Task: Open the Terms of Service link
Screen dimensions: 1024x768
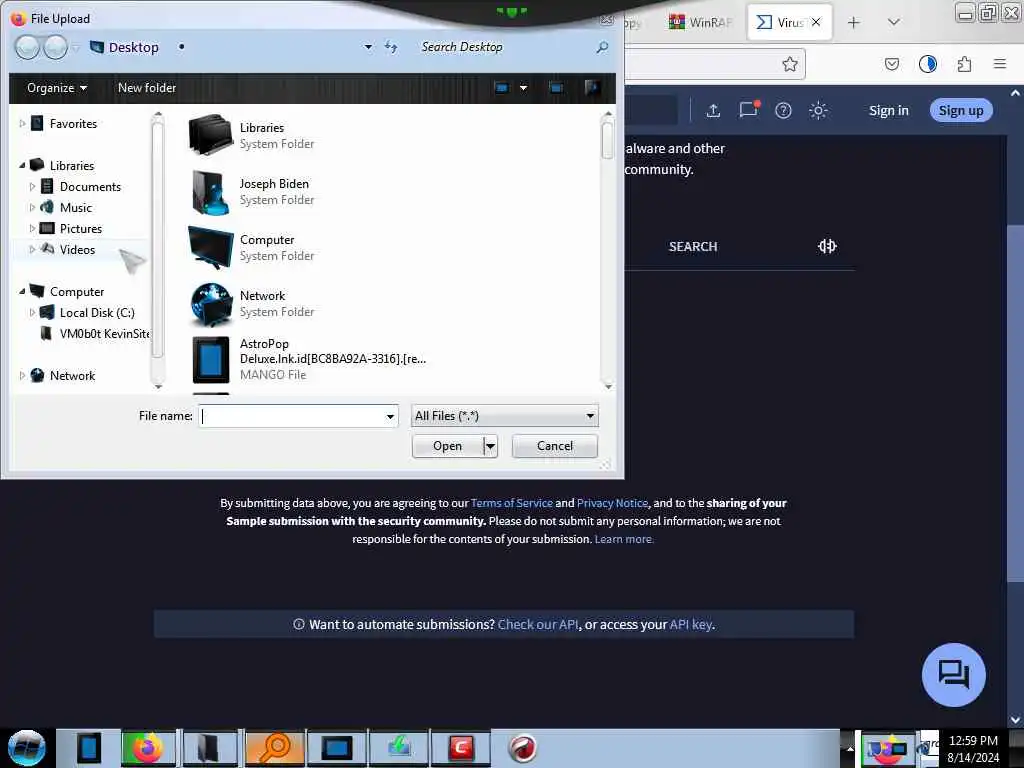Action: (511, 503)
